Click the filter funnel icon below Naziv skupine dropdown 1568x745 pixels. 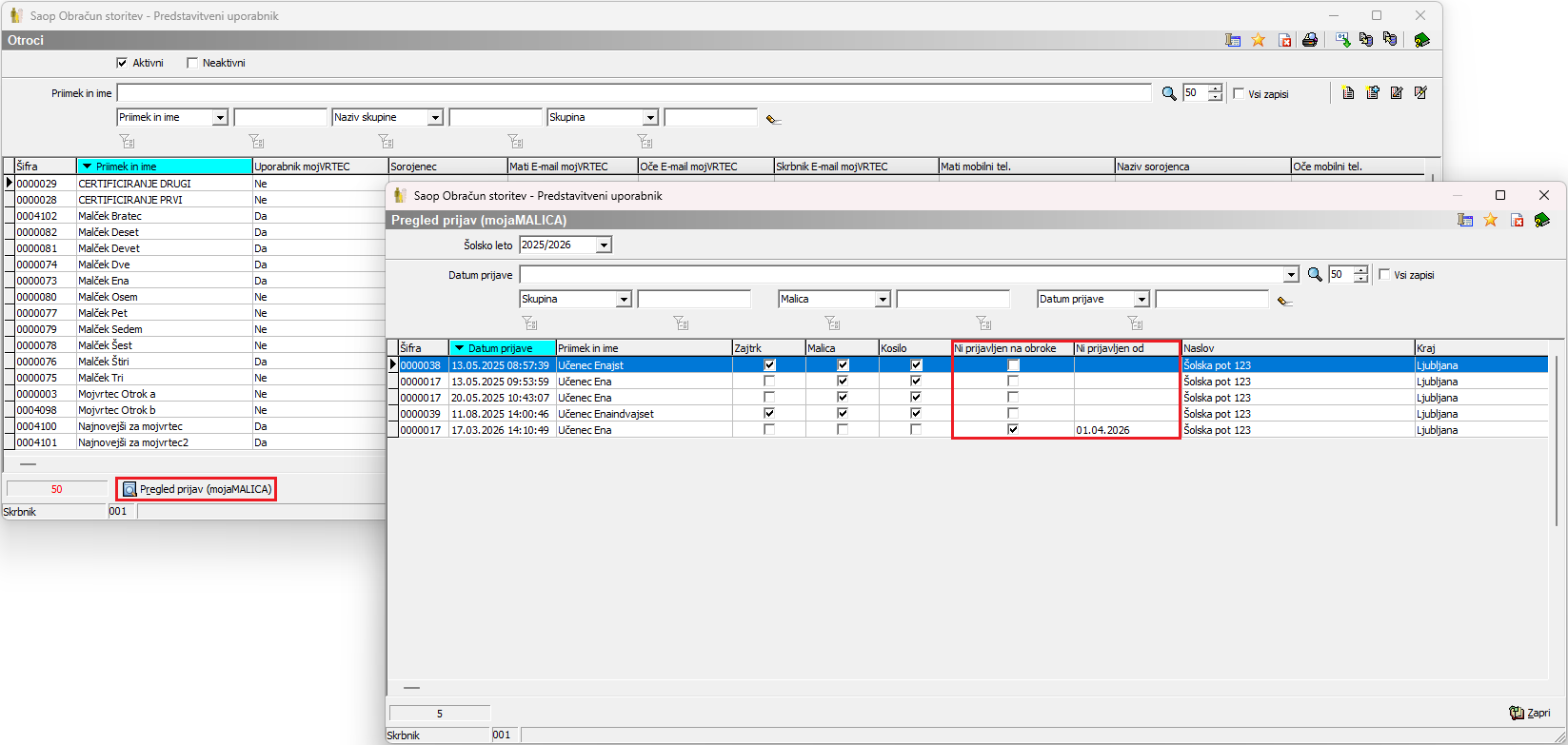386,142
